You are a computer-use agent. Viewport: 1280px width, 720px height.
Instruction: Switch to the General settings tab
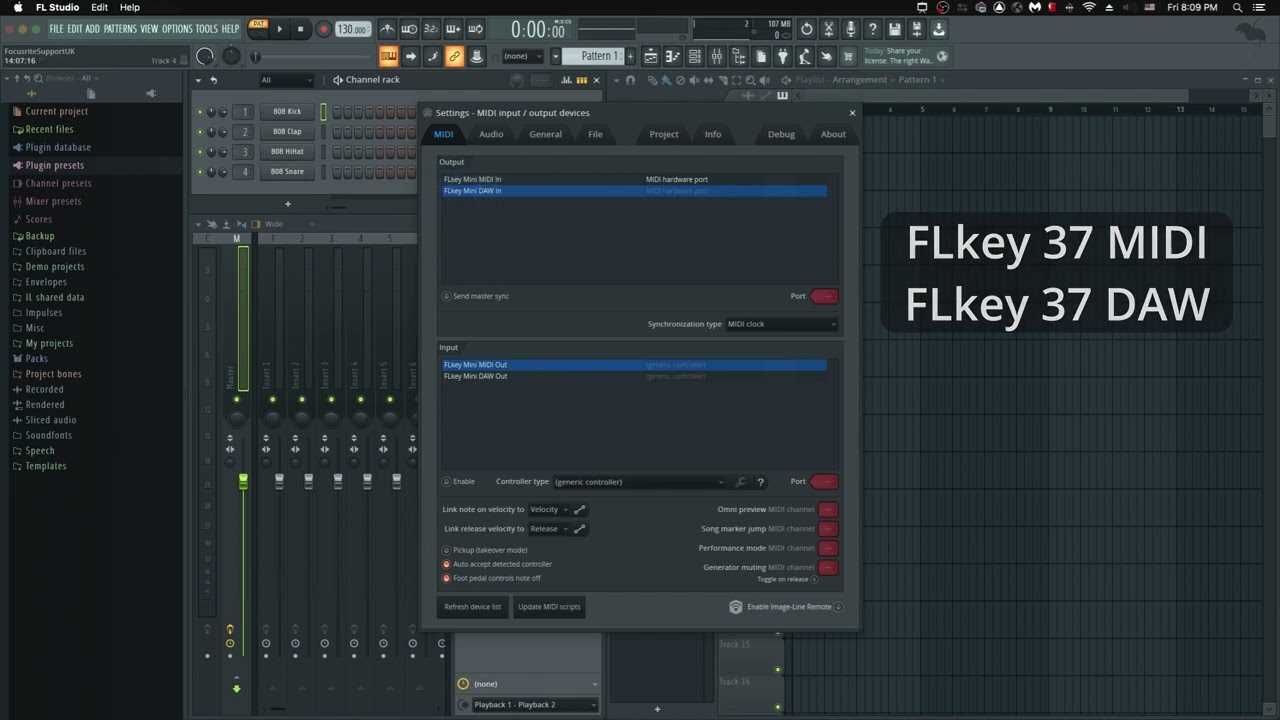tap(545, 134)
